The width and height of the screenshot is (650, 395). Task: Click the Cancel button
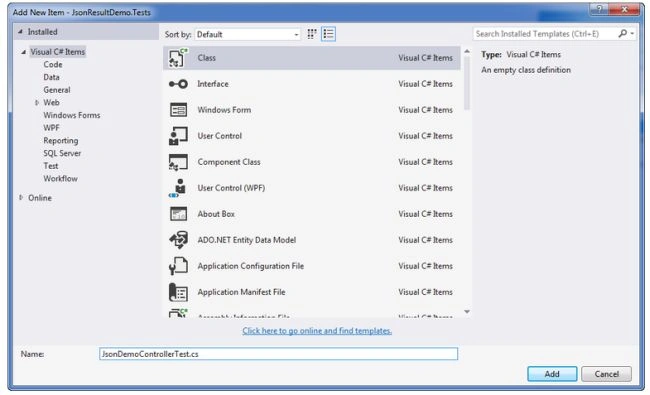coord(606,374)
